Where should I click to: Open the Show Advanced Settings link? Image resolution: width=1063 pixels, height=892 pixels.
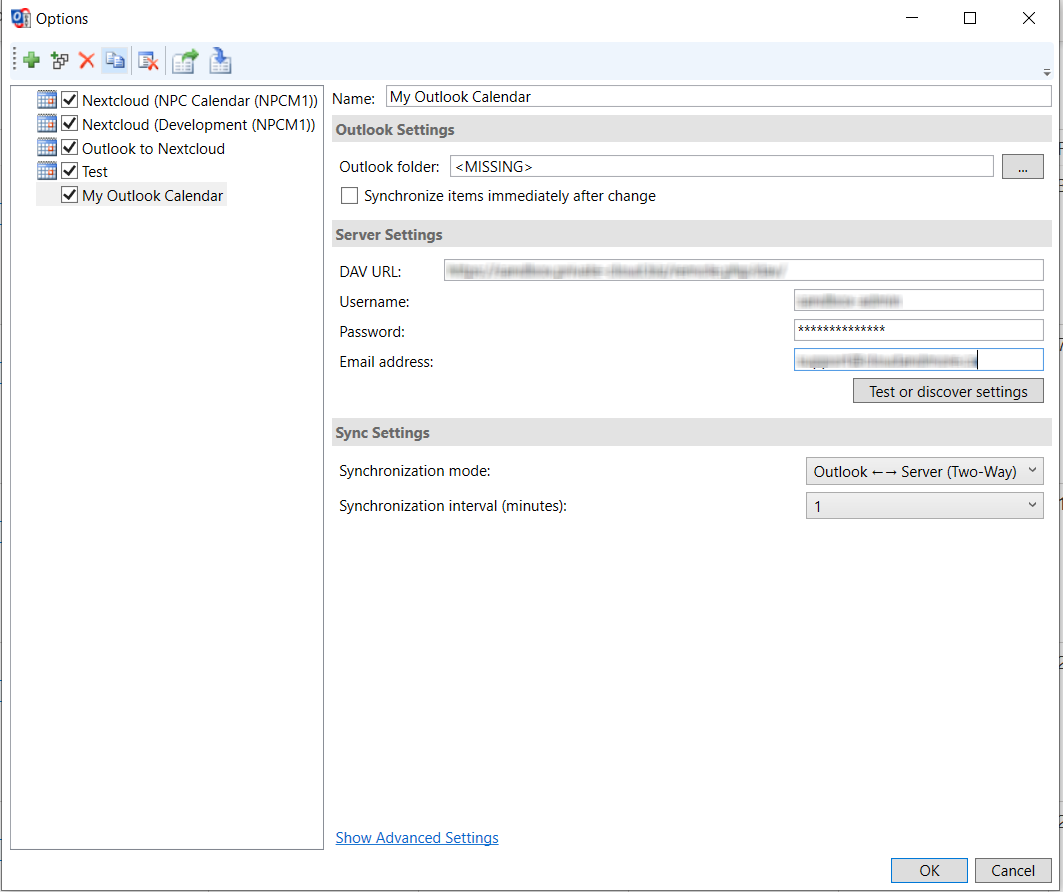[417, 838]
